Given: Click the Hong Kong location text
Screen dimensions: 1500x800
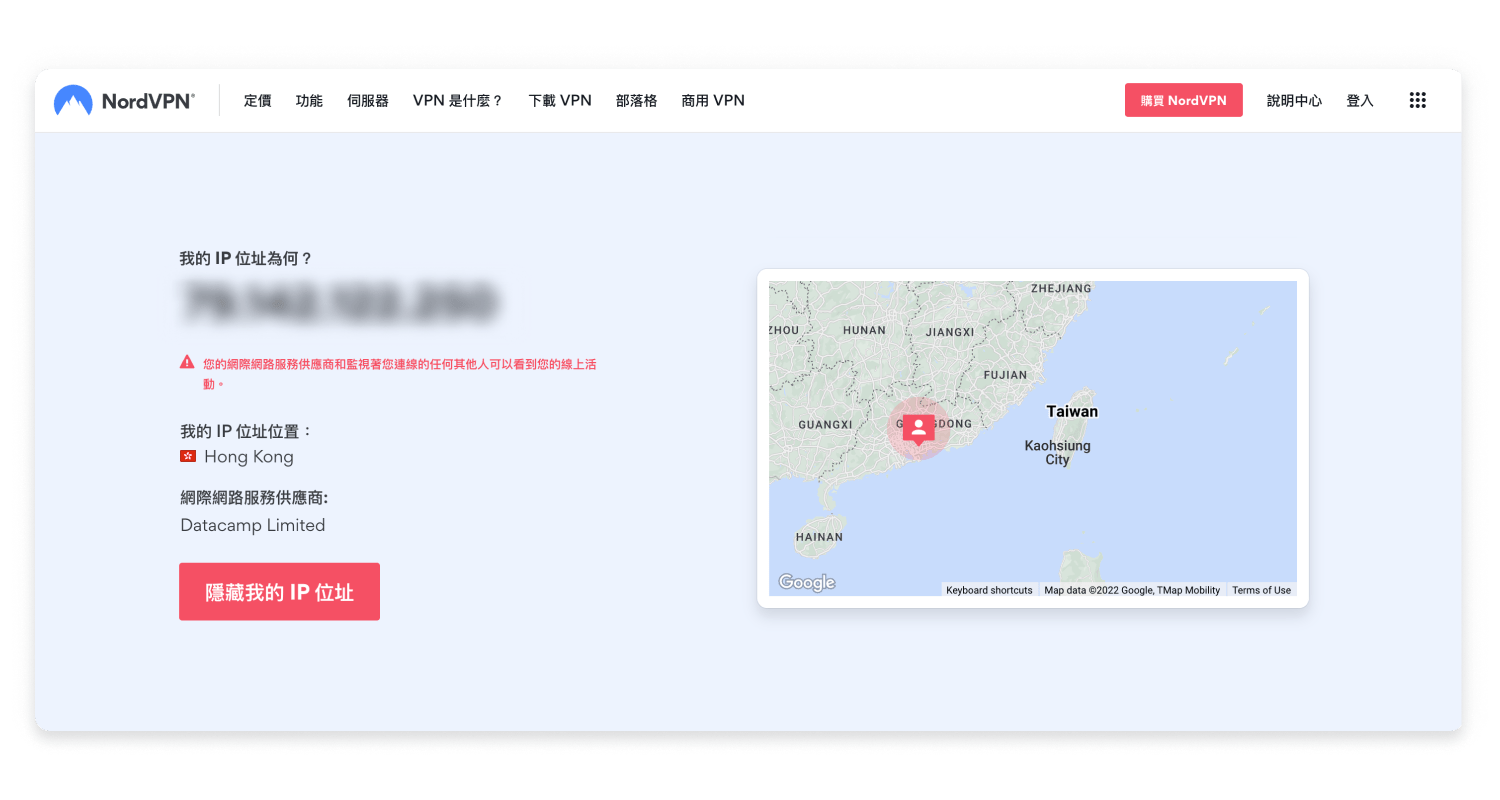Looking at the screenshot, I should 249,457.
